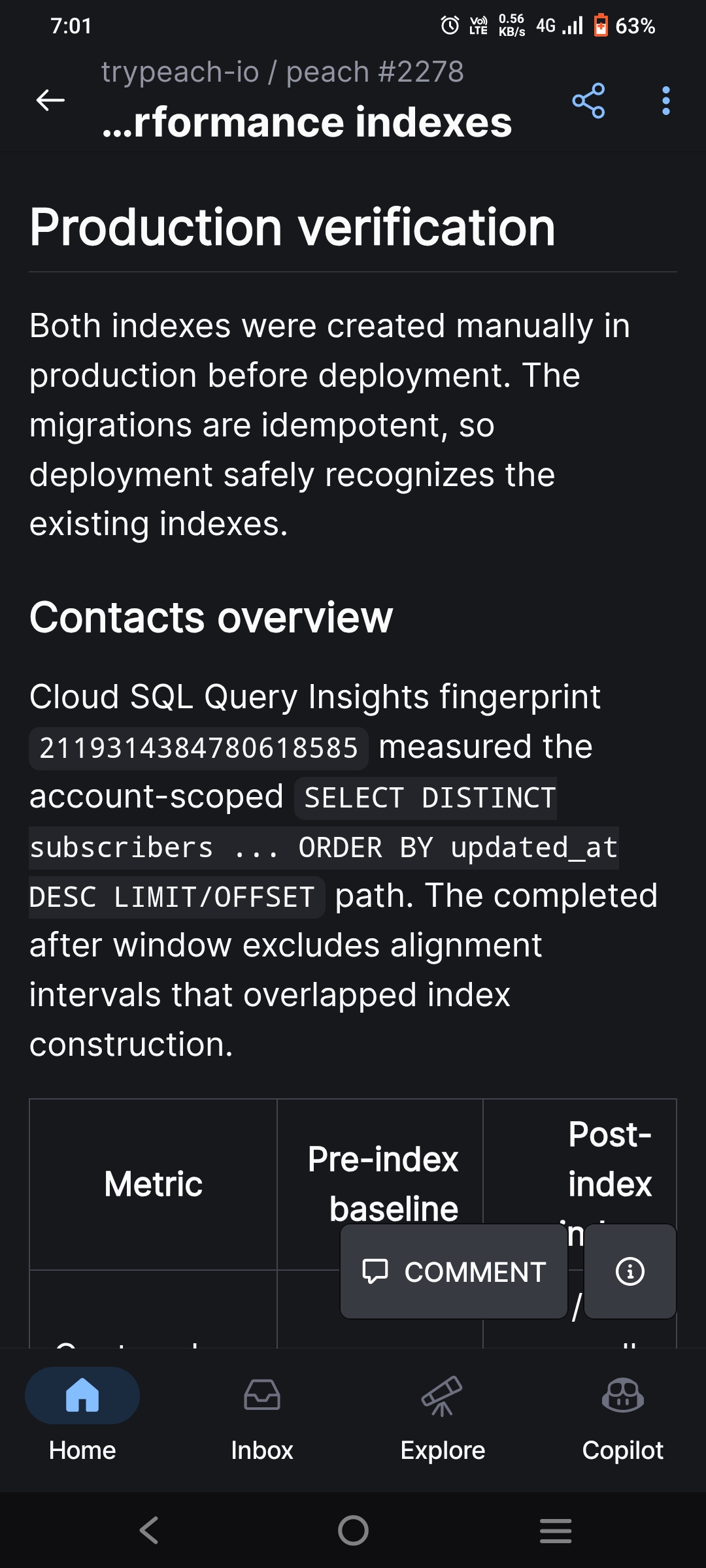
Task: Tap the battery icon in status bar
Action: pyautogui.click(x=601, y=25)
